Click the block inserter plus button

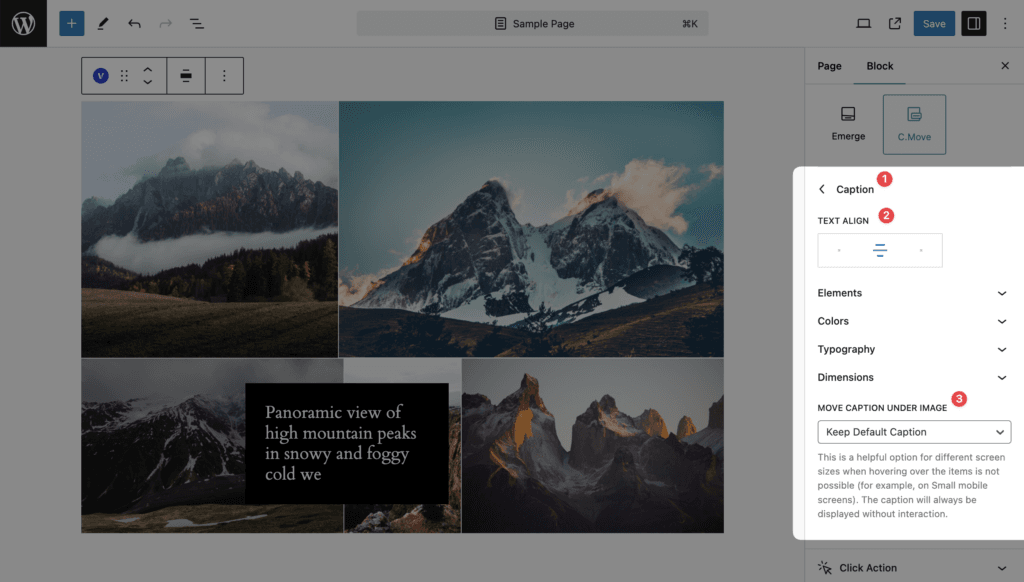click(72, 24)
